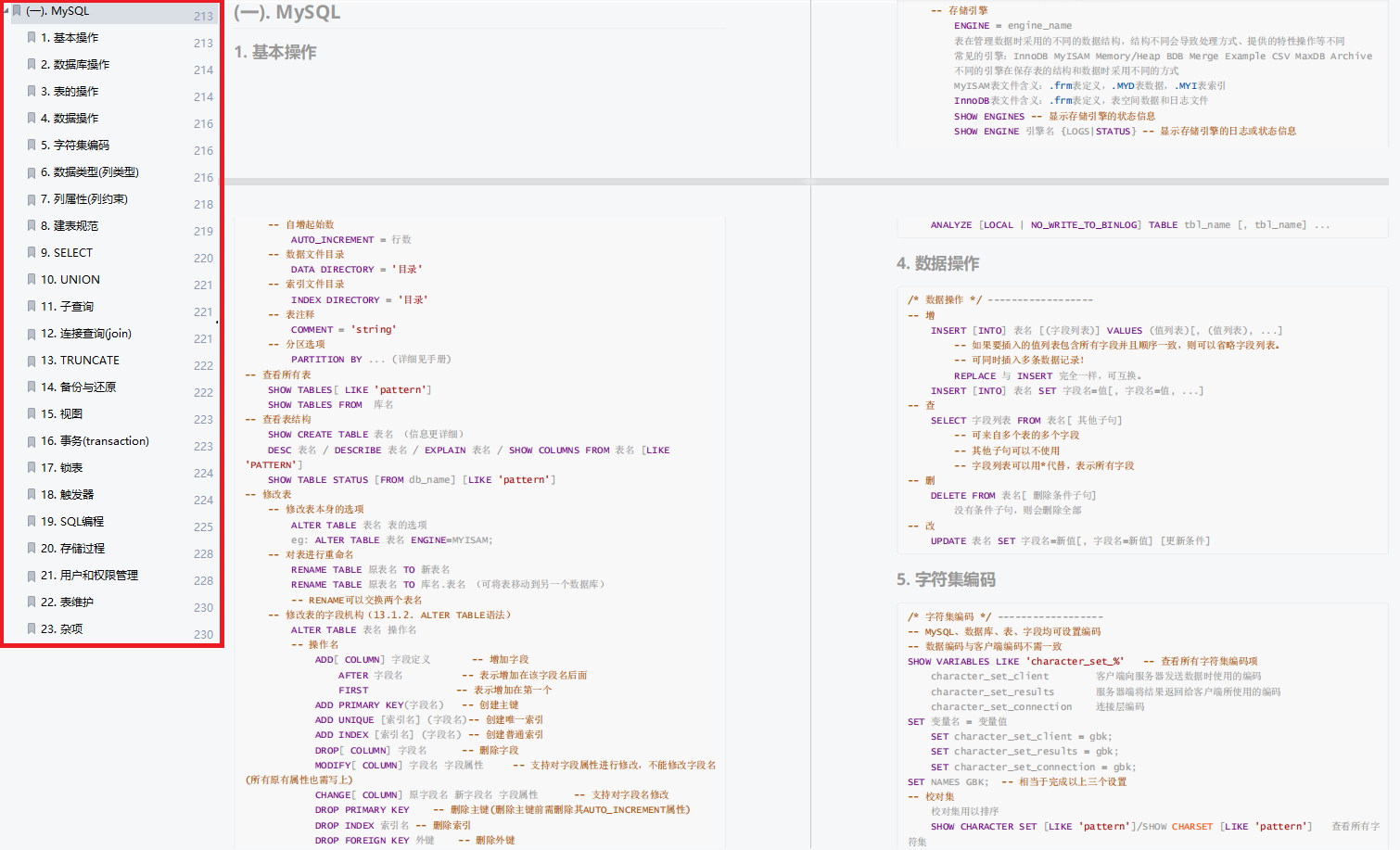This screenshot has height=850, width=1400.
Task: Jump to 1. 基本操作 in outline
Action: (70, 38)
